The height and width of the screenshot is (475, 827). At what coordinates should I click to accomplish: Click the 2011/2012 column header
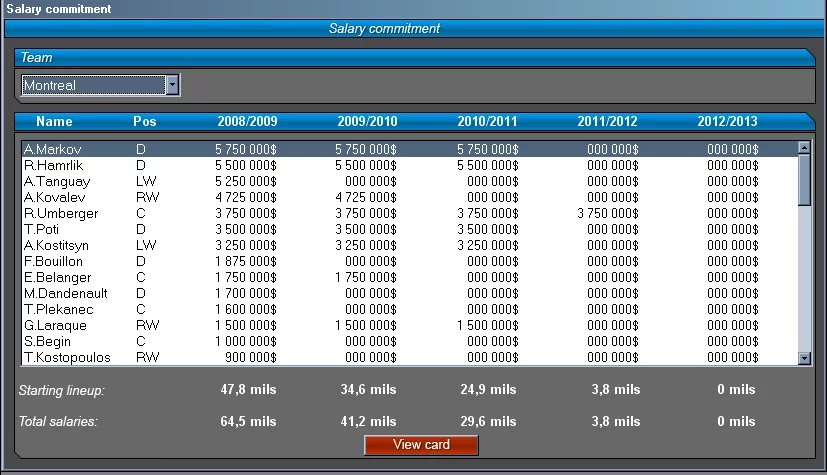pos(607,121)
